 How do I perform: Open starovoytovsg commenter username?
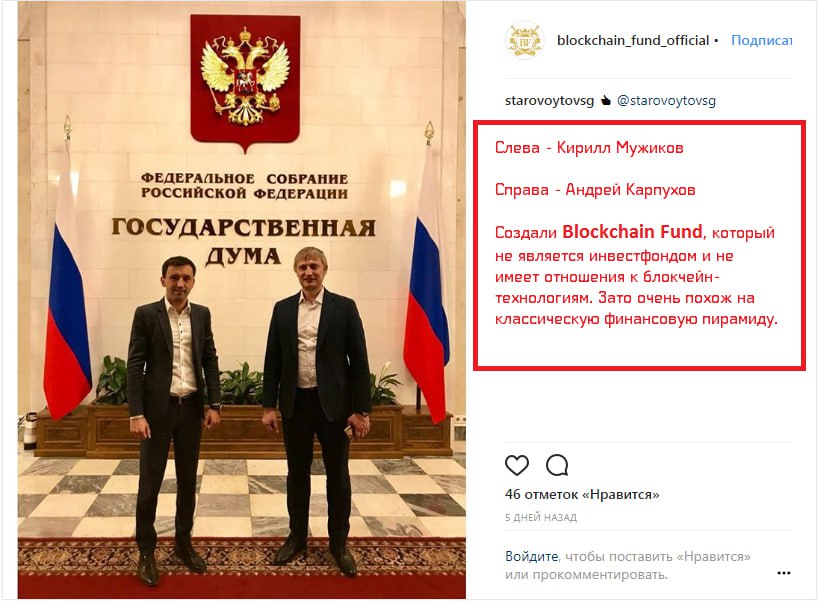click(x=548, y=101)
